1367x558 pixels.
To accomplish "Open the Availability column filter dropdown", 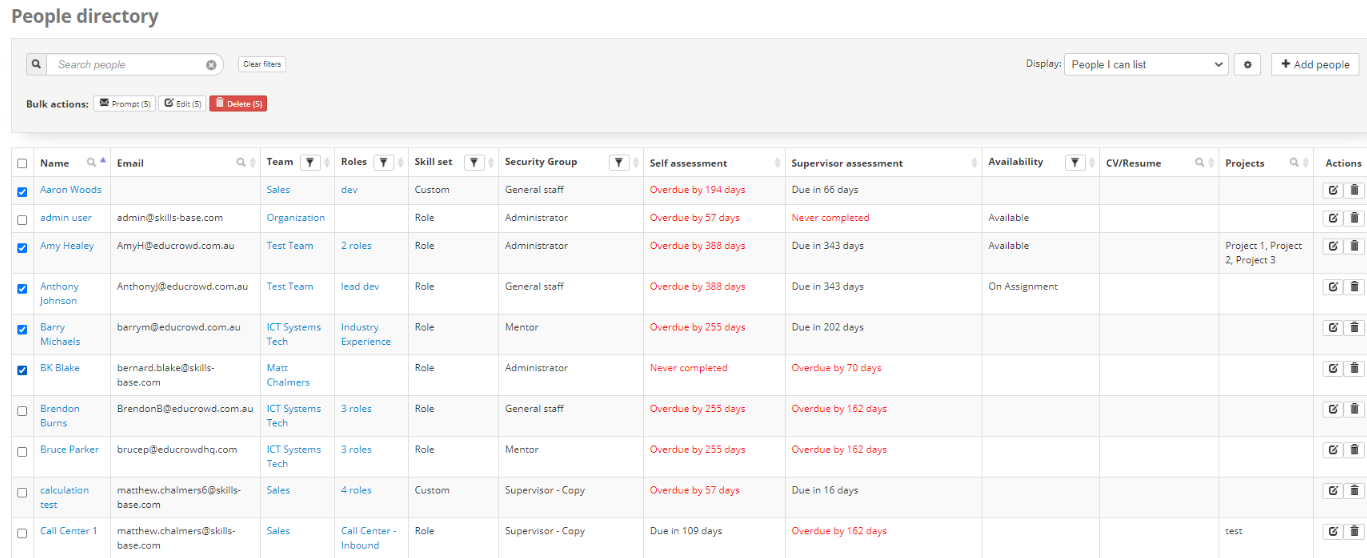I will [x=1075, y=163].
